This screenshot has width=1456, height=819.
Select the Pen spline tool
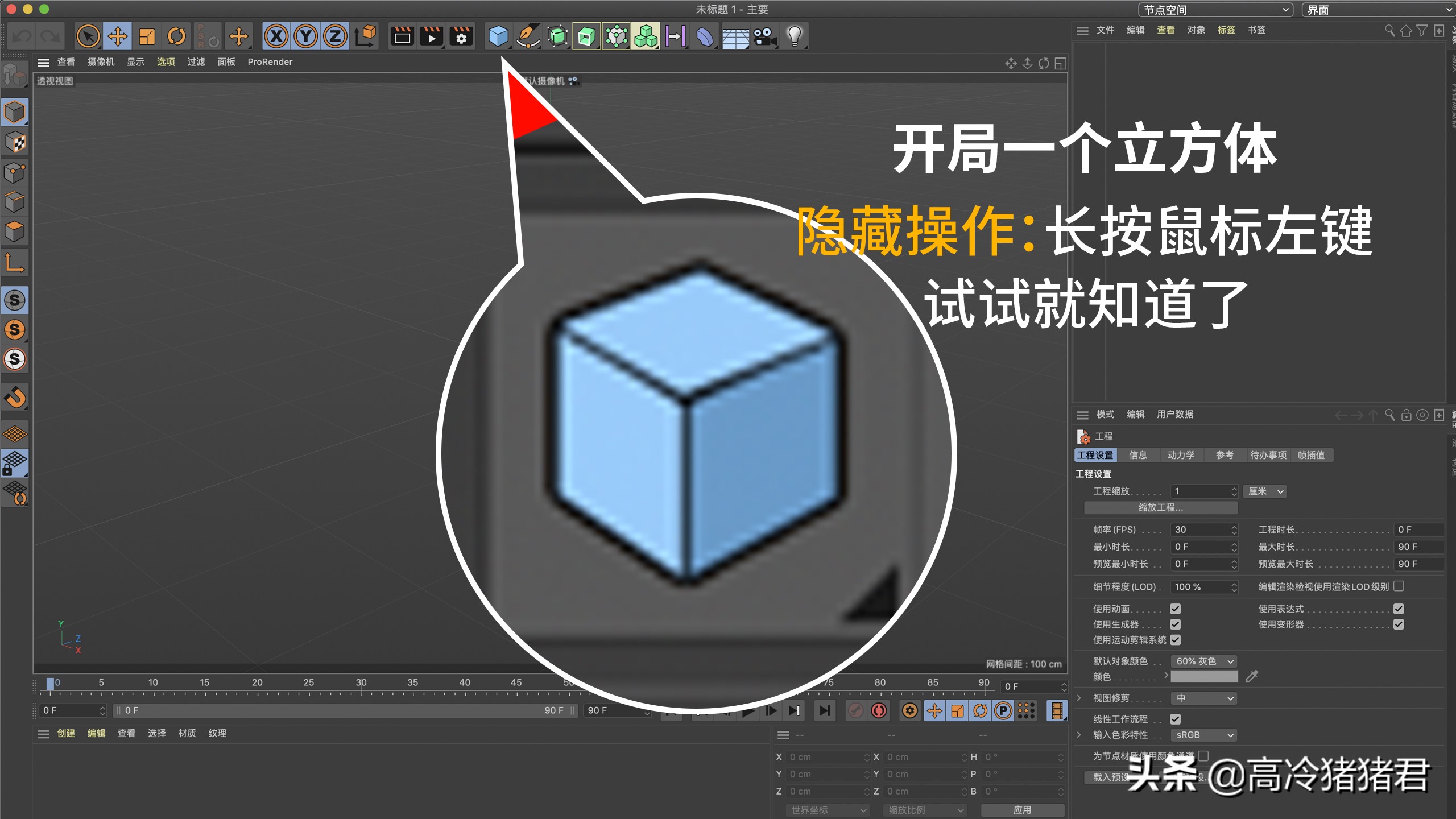point(528,36)
